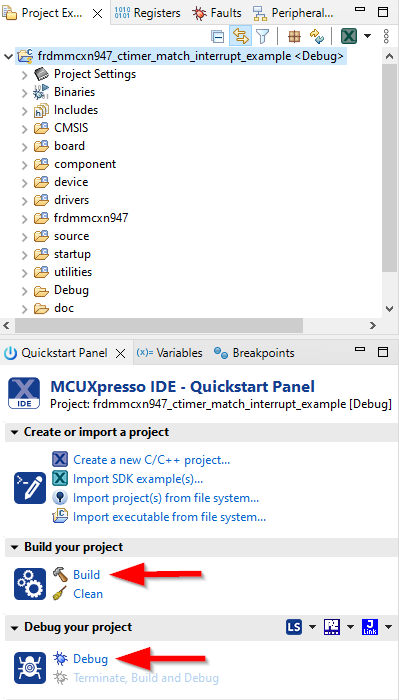The height and width of the screenshot is (700, 399).
Task: Open the Project Explorer filter icon
Action: point(263,36)
